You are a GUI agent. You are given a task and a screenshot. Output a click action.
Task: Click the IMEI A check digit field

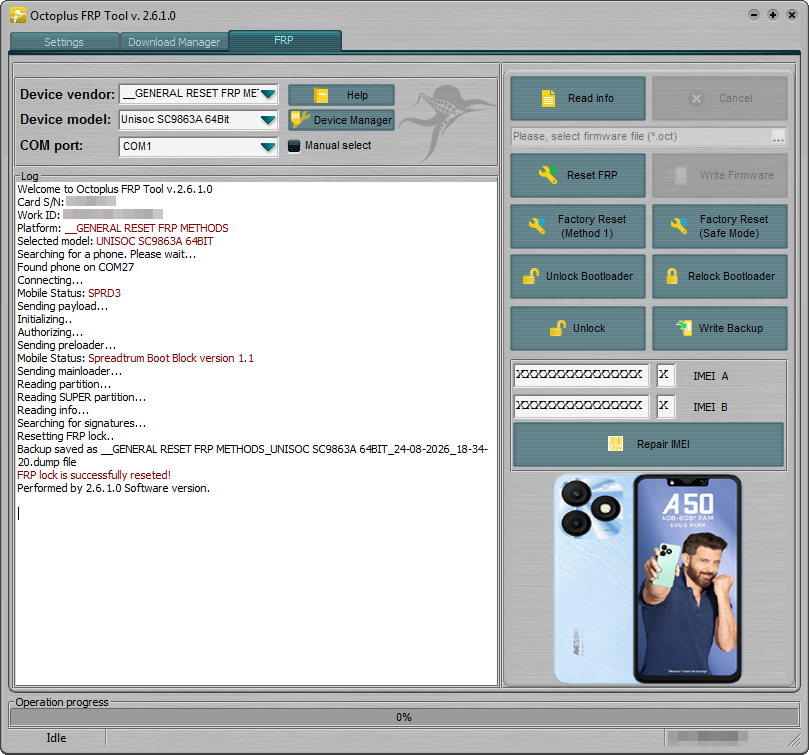tap(666, 375)
